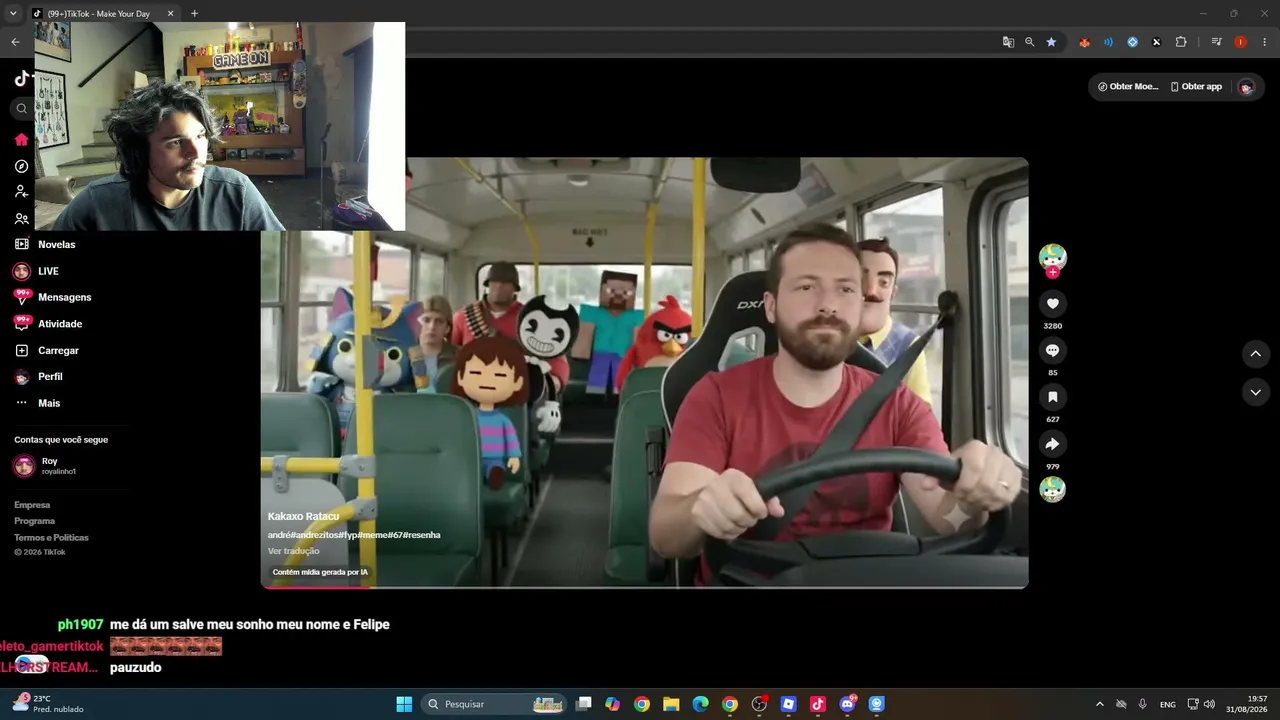The width and height of the screenshot is (1280, 720).
Task: Go back with the browser back arrow
Action: [x=15, y=42]
